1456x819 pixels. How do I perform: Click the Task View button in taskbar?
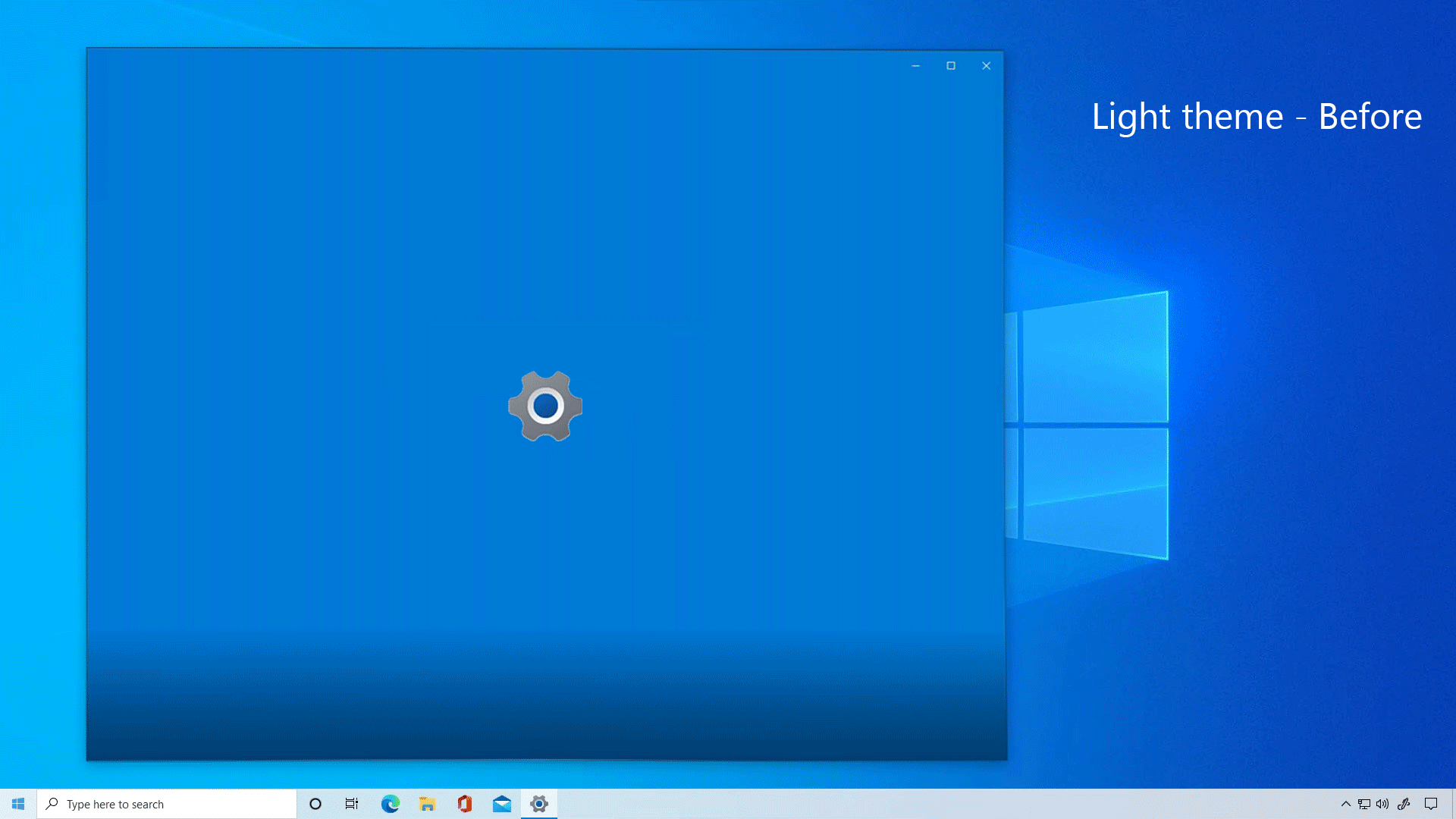point(353,803)
